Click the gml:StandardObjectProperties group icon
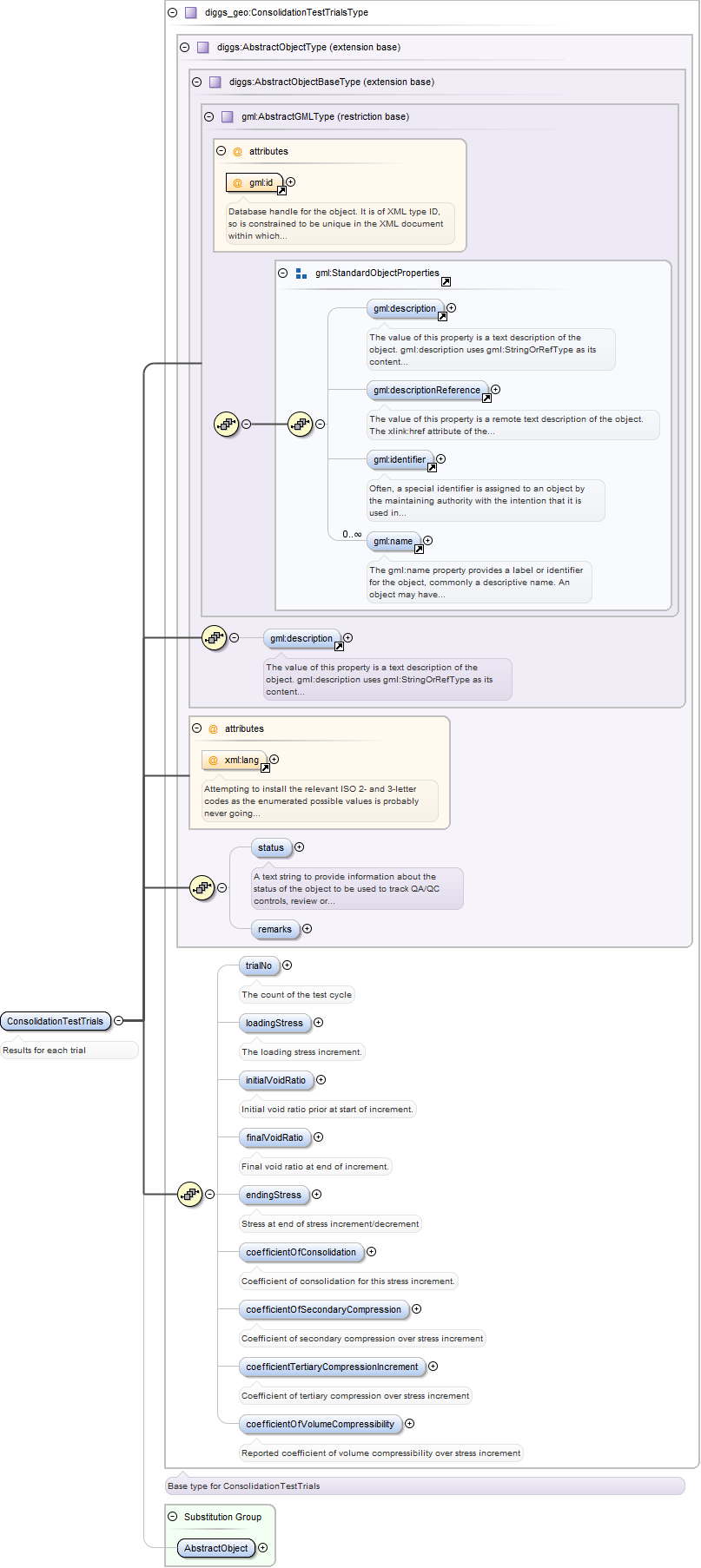The height and width of the screenshot is (1568, 701). tap(301, 273)
